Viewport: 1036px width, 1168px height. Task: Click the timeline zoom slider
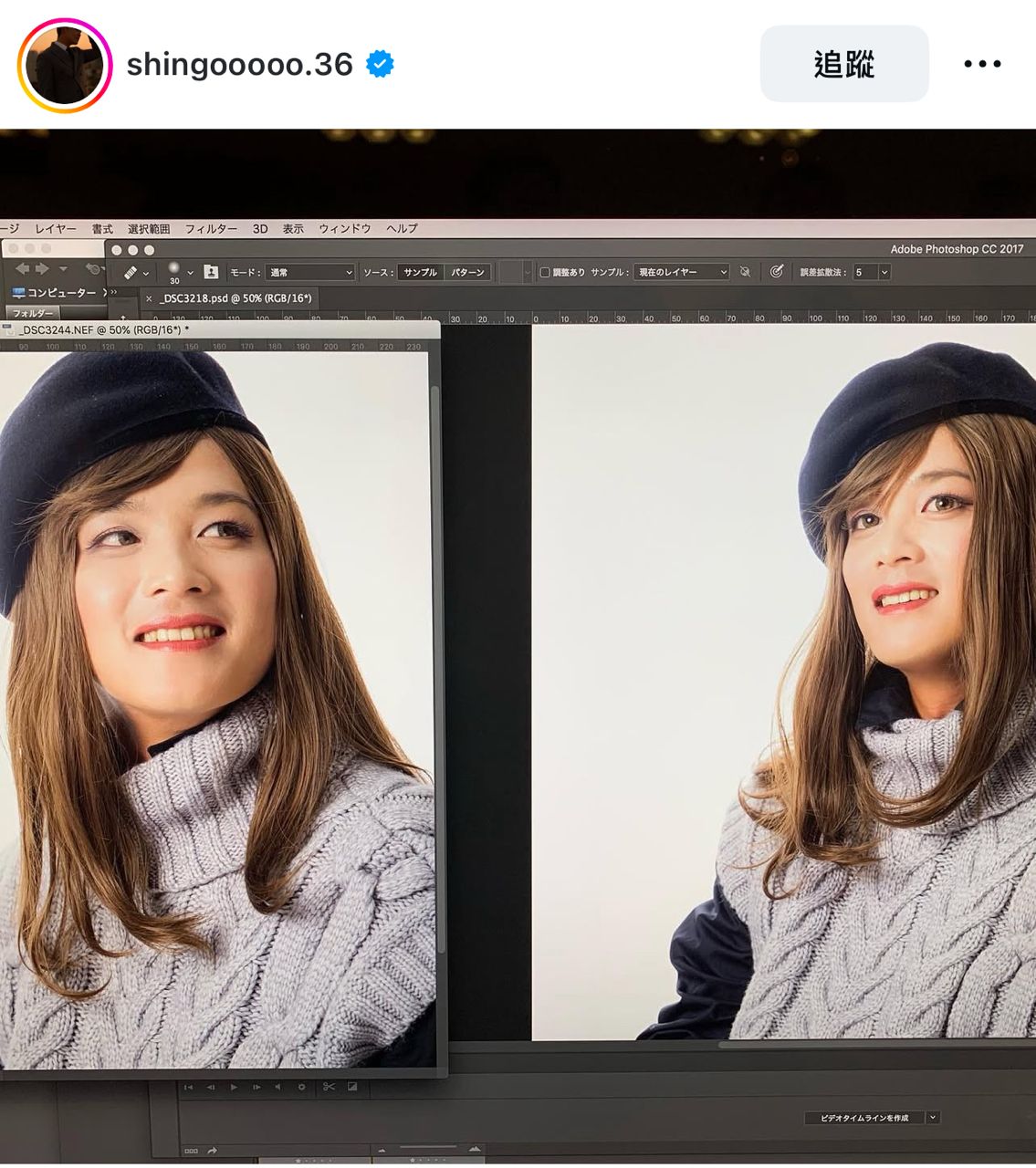[x=427, y=1148]
